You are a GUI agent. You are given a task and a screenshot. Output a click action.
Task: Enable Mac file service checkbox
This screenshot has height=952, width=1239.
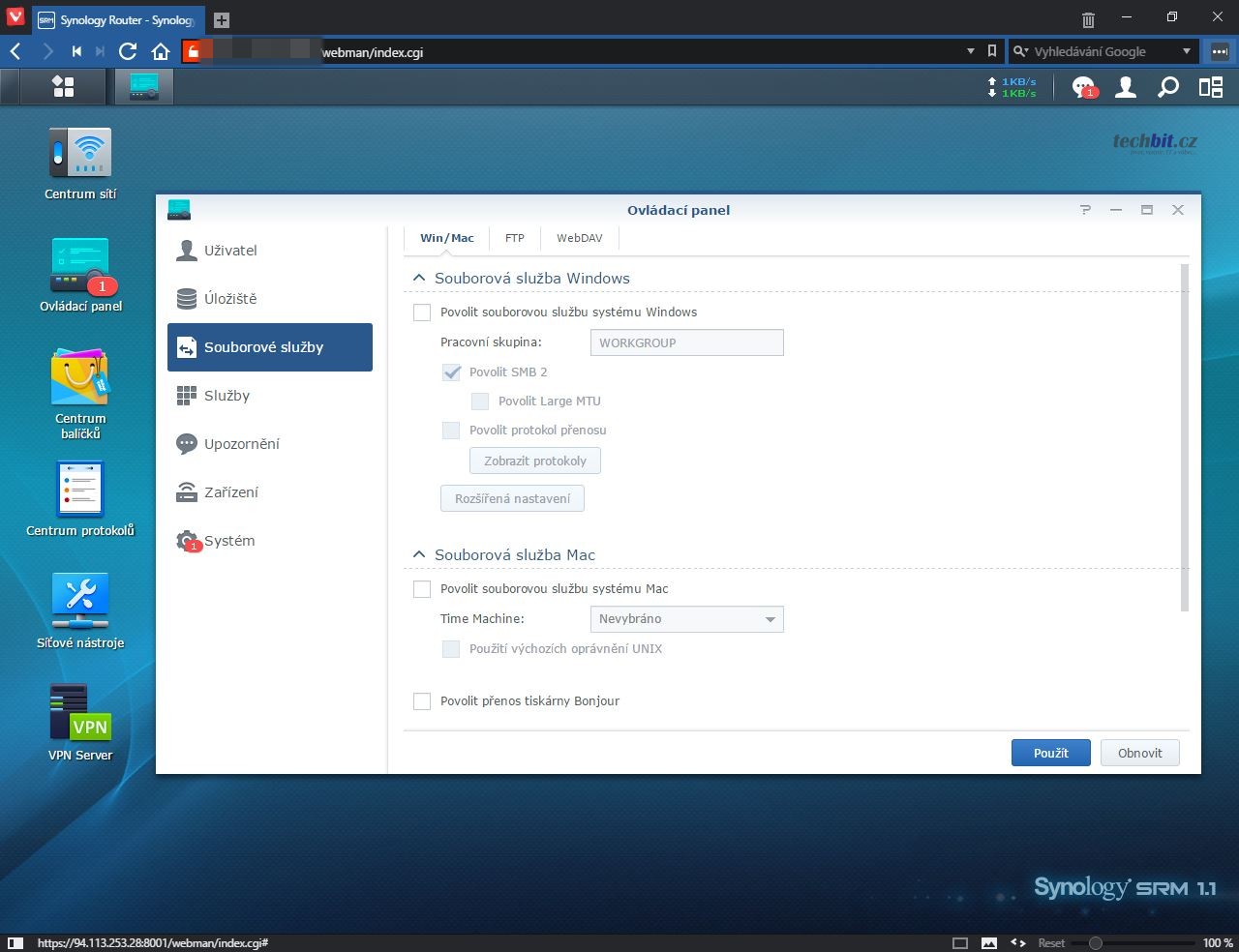pos(422,589)
